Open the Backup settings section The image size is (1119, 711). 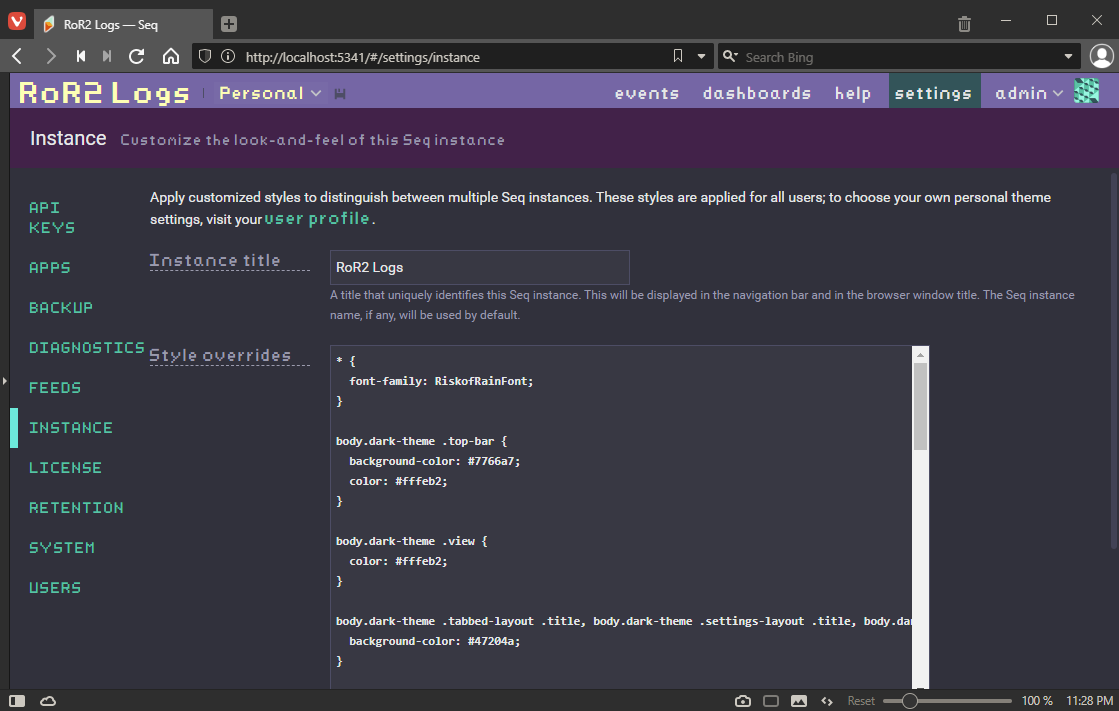[61, 308]
